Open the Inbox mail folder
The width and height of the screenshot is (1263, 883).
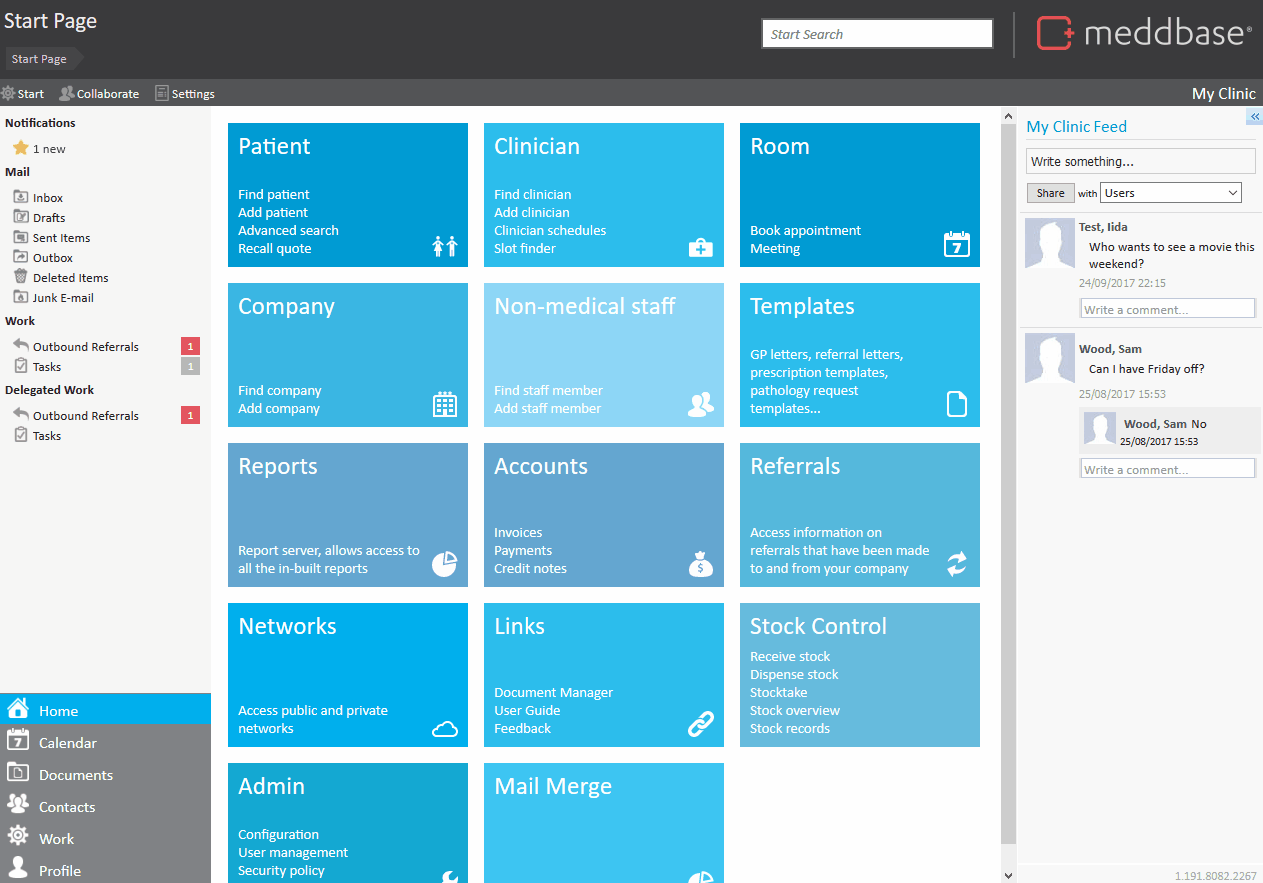(47, 198)
